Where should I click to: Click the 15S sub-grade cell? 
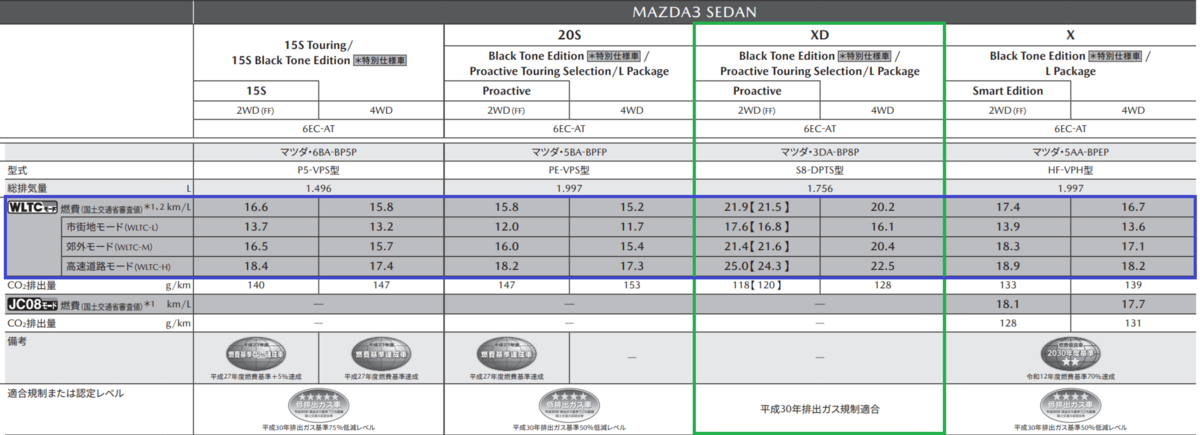coord(256,91)
